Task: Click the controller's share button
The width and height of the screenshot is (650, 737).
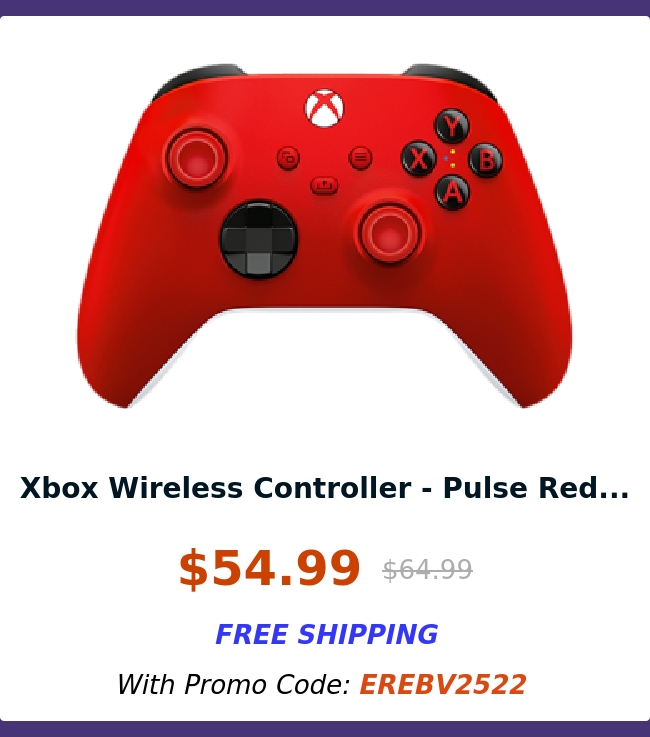Action: [324, 185]
